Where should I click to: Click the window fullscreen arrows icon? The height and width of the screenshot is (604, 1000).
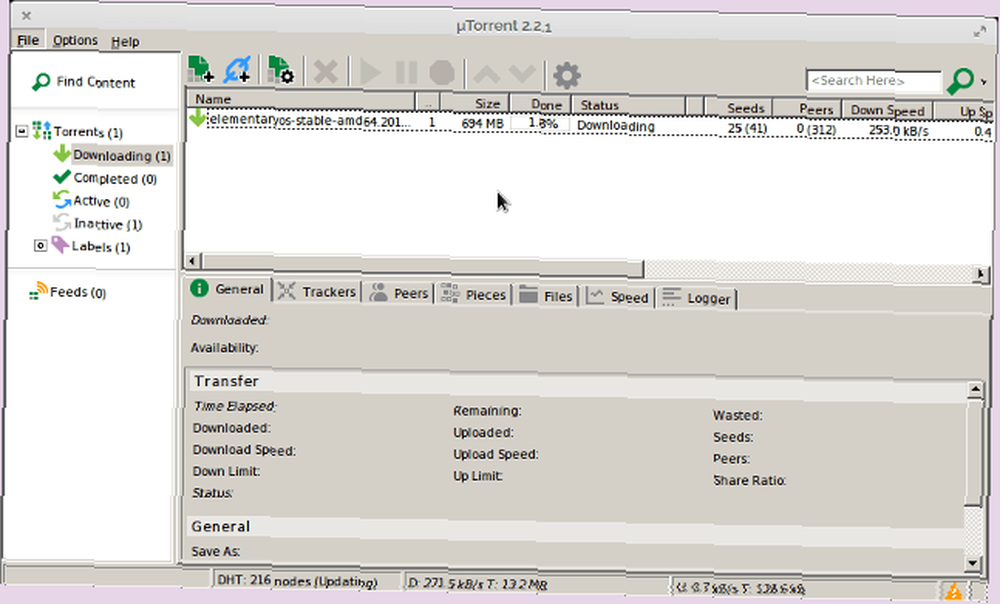tap(980, 31)
